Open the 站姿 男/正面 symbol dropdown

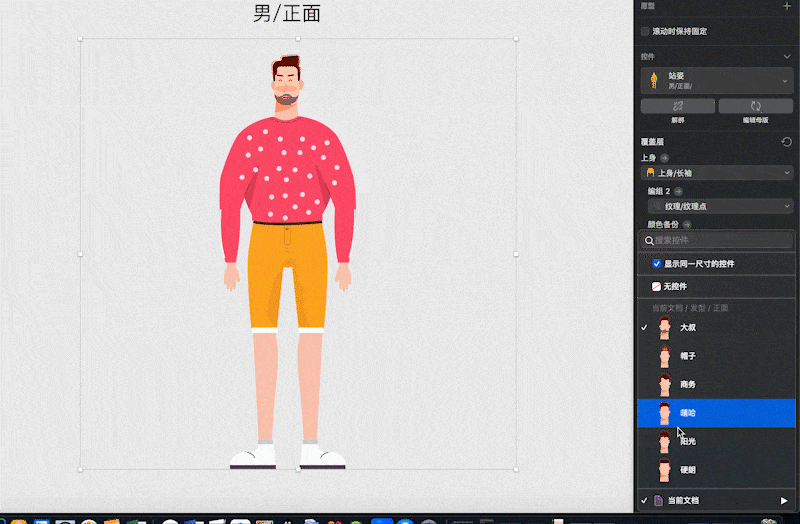pyautogui.click(x=717, y=81)
